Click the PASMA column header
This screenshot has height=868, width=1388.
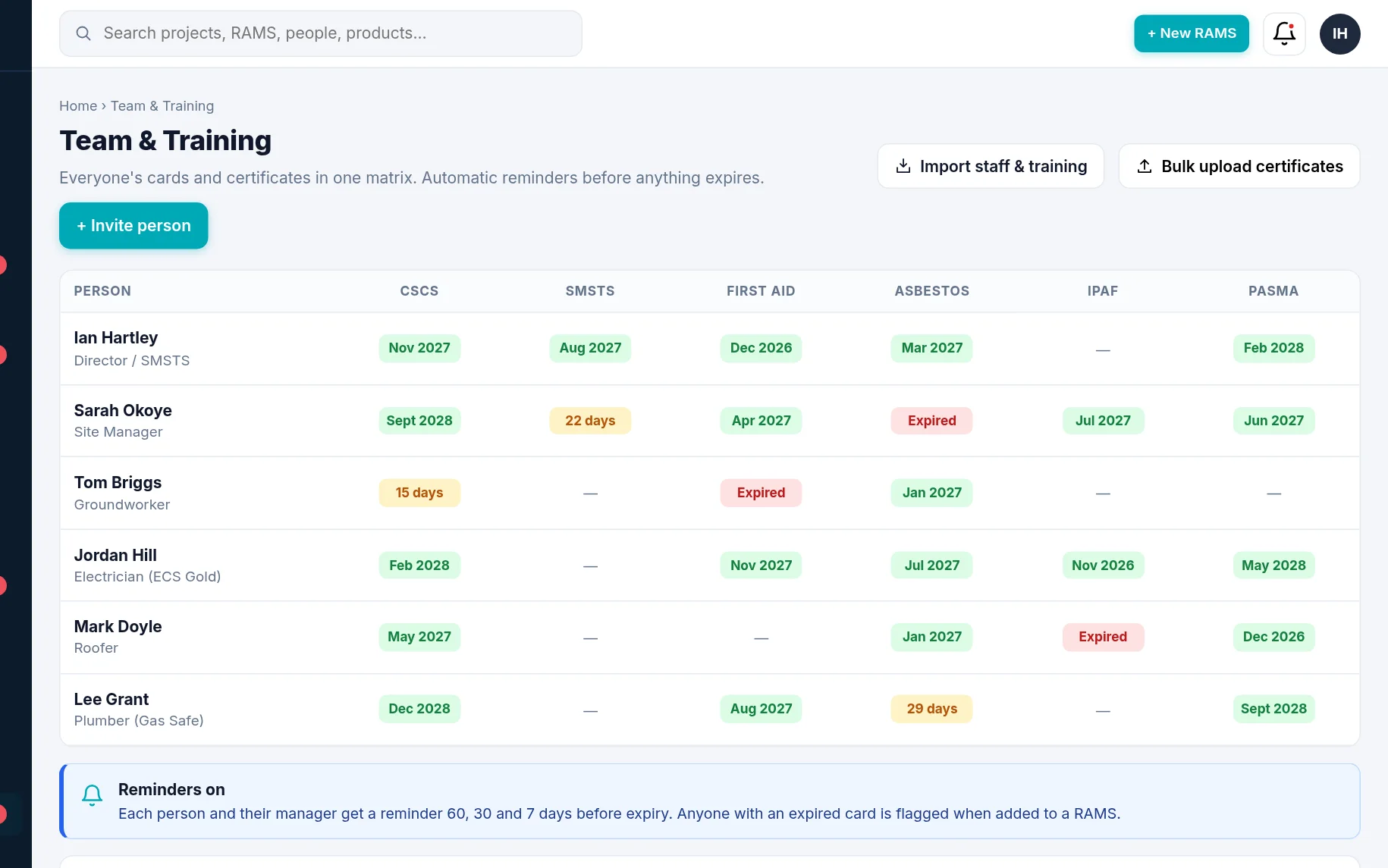[x=1273, y=291]
